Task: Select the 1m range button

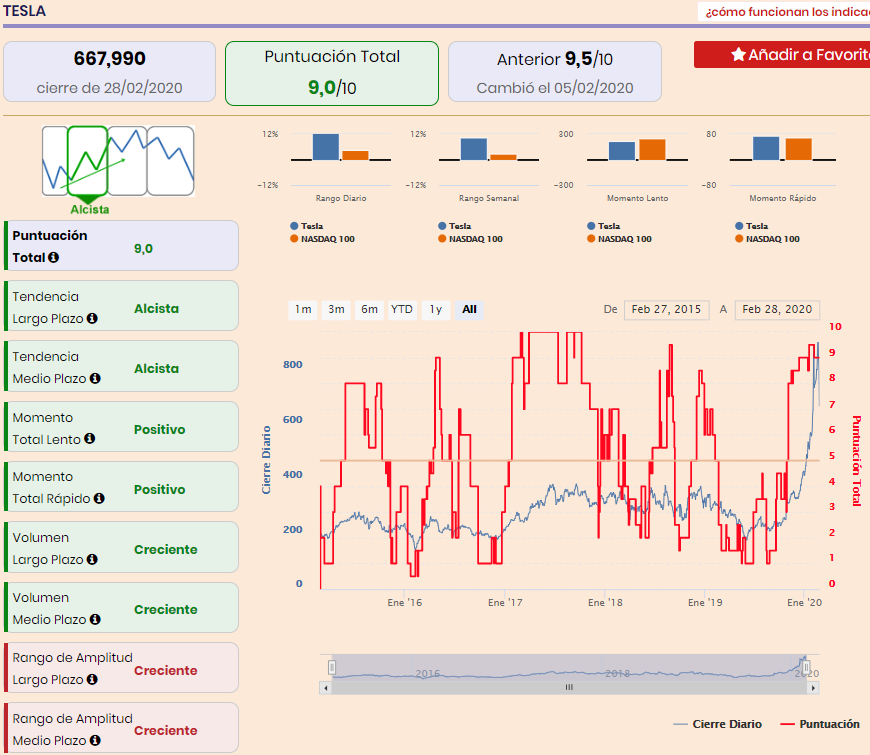Action: [303, 310]
